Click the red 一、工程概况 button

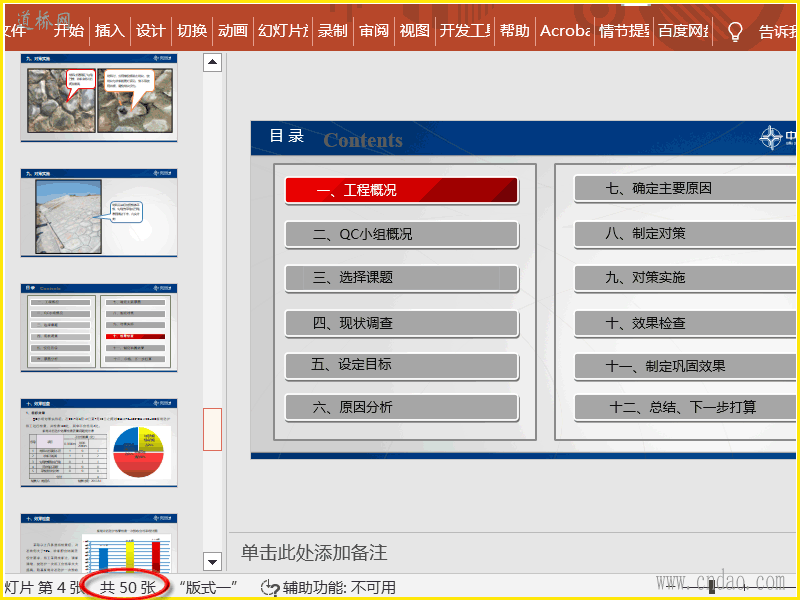click(x=402, y=191)
